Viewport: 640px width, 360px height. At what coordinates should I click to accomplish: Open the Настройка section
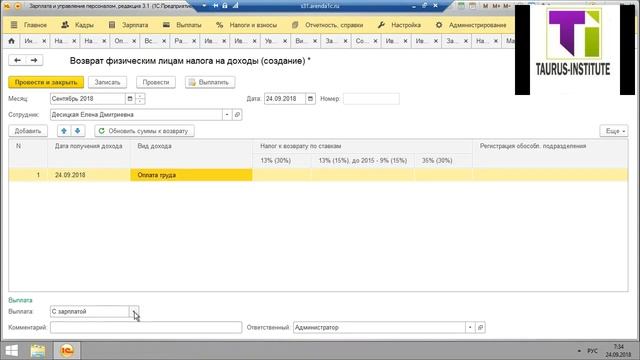(399, 25)
